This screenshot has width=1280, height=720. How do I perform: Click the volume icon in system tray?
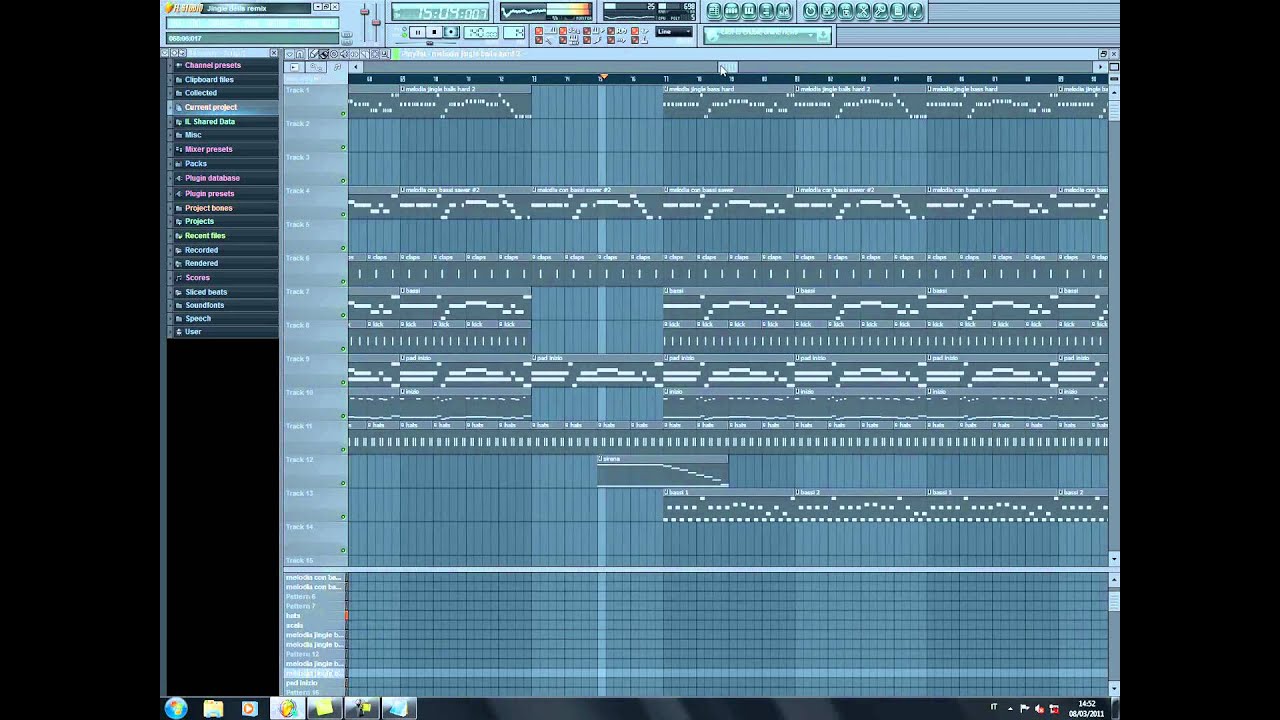click(1039, 709)
